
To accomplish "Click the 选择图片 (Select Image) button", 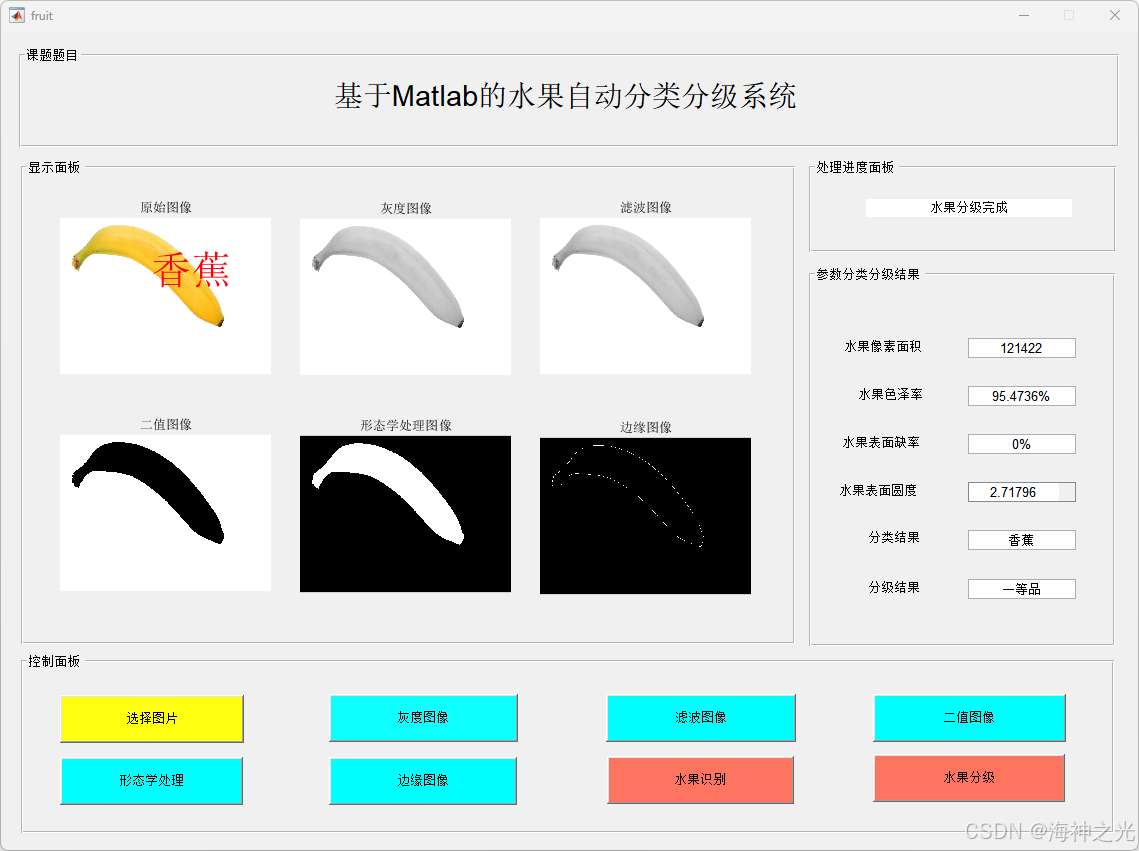I will (151, 718).
